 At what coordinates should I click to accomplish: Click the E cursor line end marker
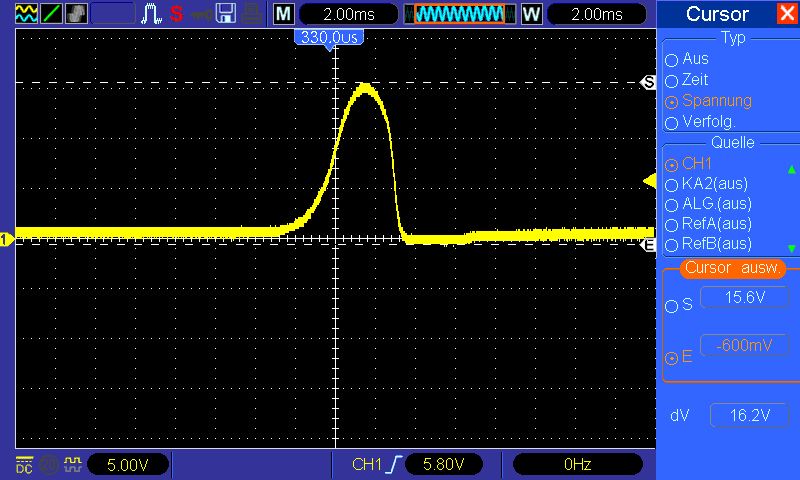648,245
